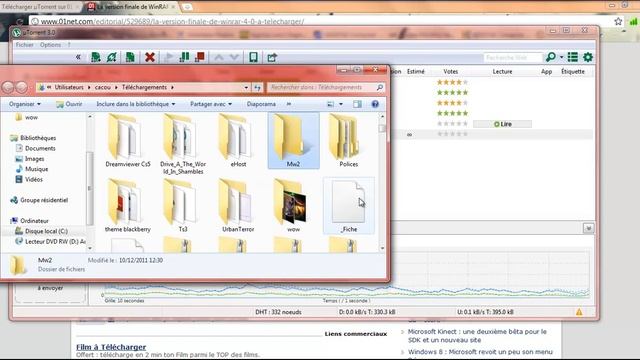Click the Pause torrent icon
The image size is (640, 360).
184,57
